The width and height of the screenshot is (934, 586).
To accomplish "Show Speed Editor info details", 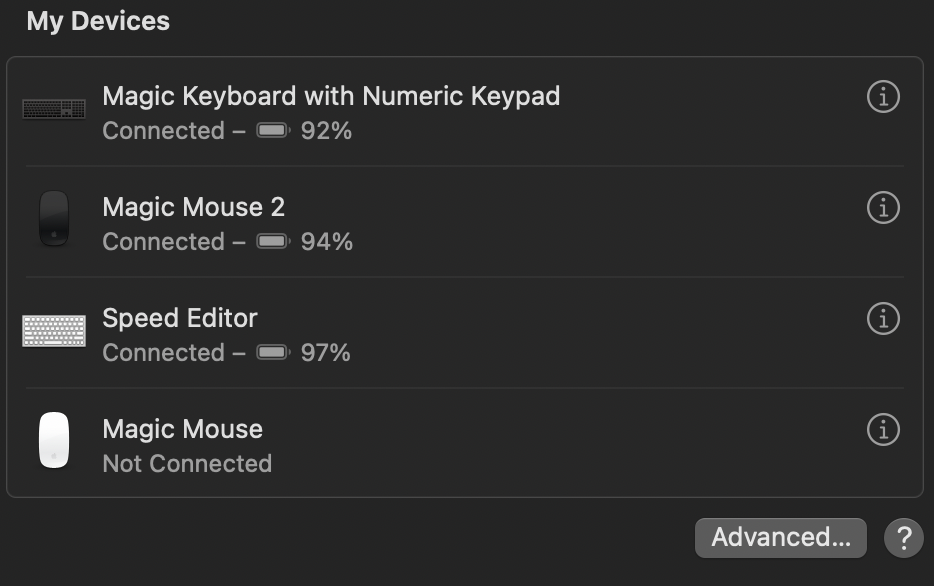I will click(x=882, y=319).
